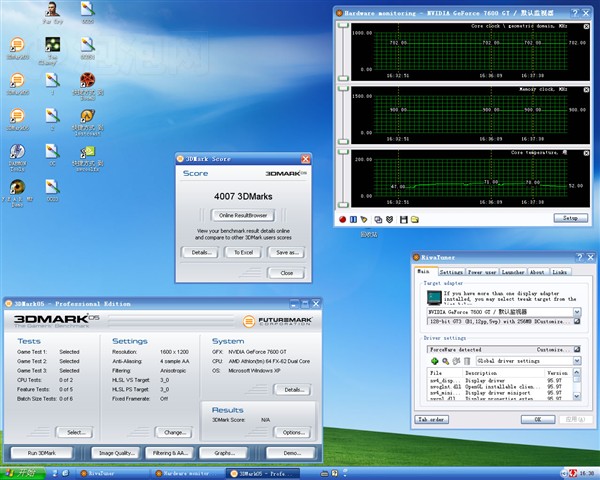This screenshot has width=600, height=480.
Task: Switch to RivaTuner About tab
Action: tap(537, 272)
